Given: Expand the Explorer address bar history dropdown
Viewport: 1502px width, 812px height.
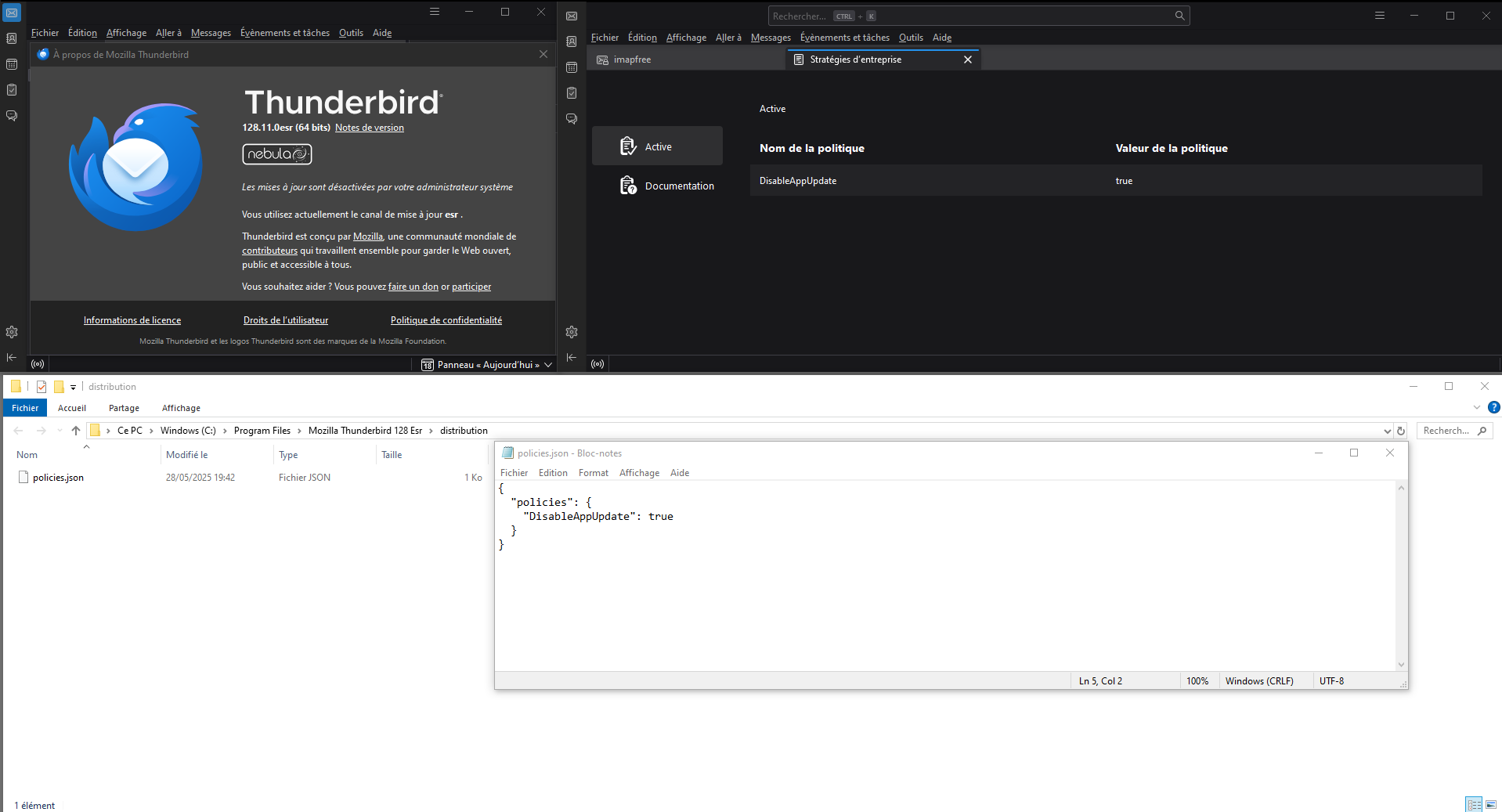Looking at the screenshot, I should click(x=1387, y=431).
